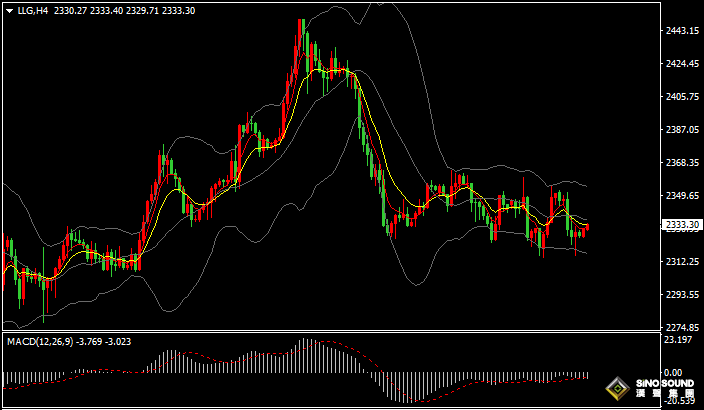
Task: Select the 2293.55 price axis label
Action: [x=680, y=295]
